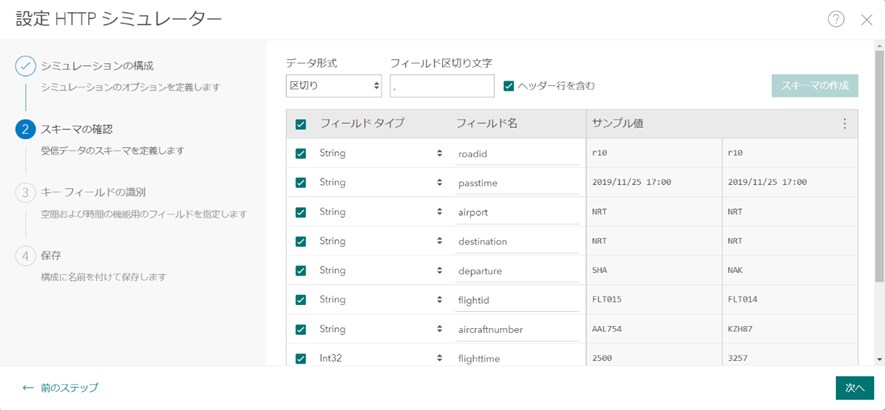885x410 pixels.
Task: Change field type for passtime row
Action: (380, 183)
